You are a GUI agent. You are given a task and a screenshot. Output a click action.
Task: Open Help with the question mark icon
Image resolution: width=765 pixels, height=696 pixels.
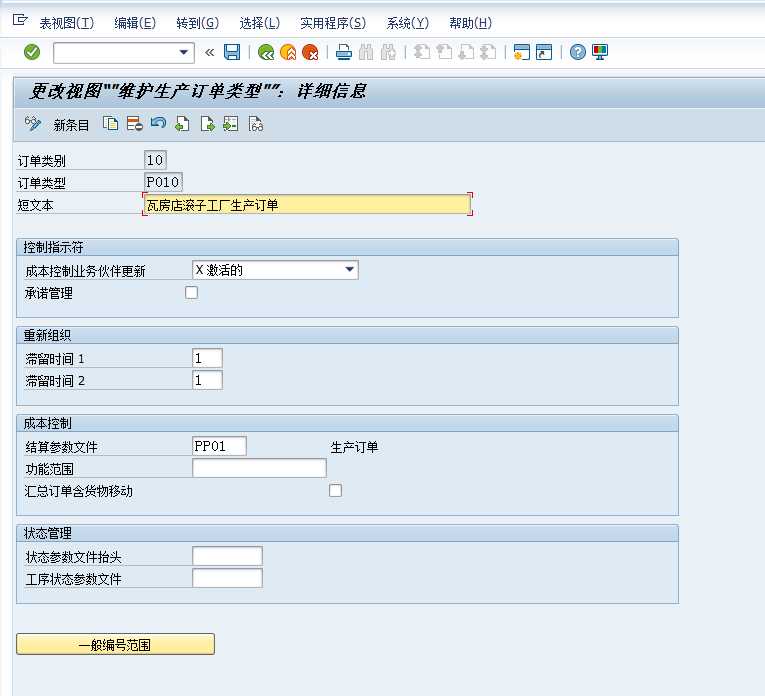[x=578, y=52]
